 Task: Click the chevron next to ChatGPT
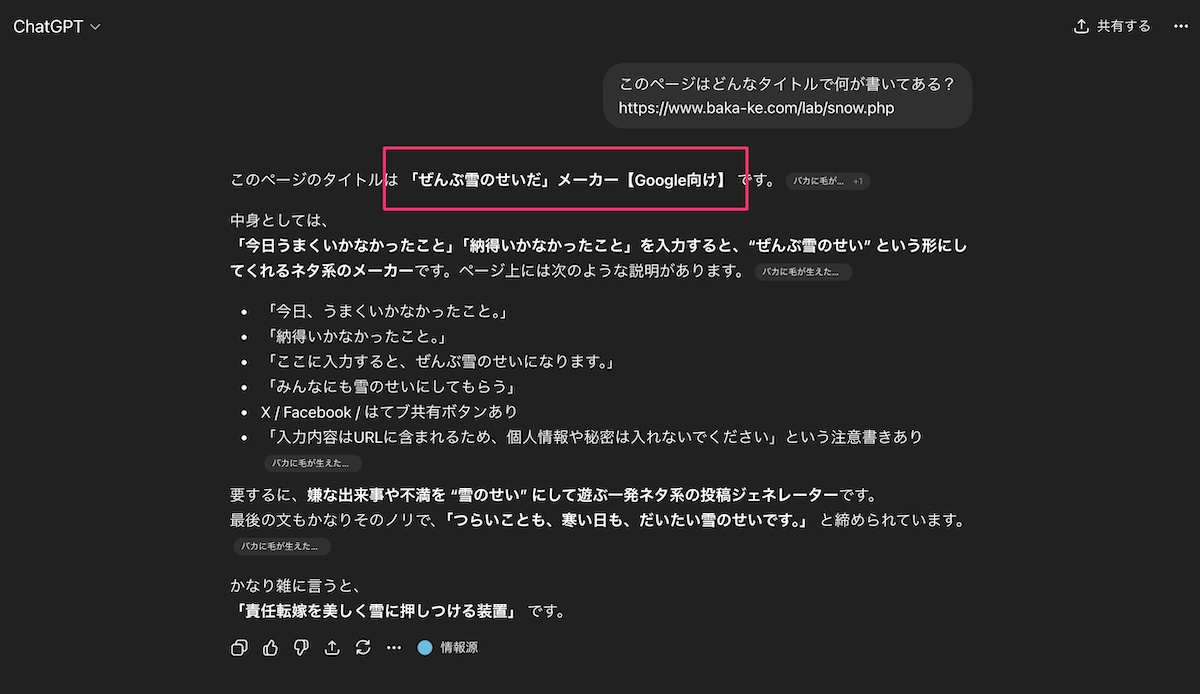click(x=96, y=28)
